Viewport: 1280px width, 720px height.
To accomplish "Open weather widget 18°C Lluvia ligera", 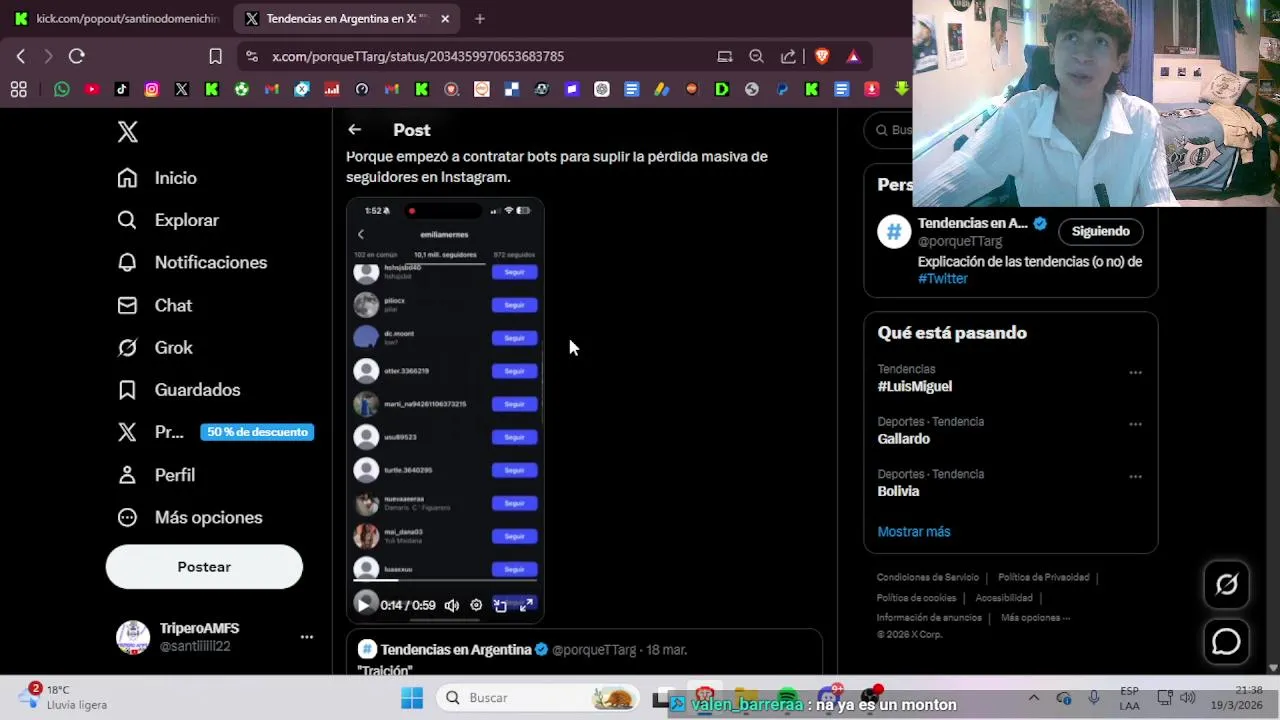I will 62,697.
